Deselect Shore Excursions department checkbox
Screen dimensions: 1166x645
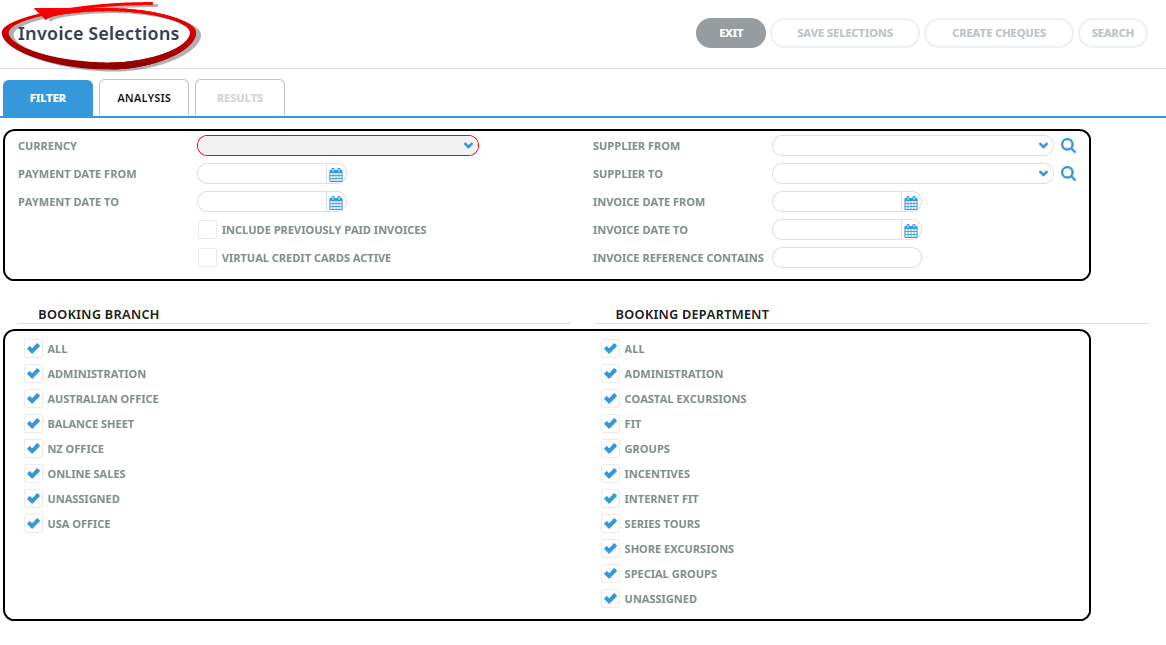pyautogui.click(x=610, y=549)
